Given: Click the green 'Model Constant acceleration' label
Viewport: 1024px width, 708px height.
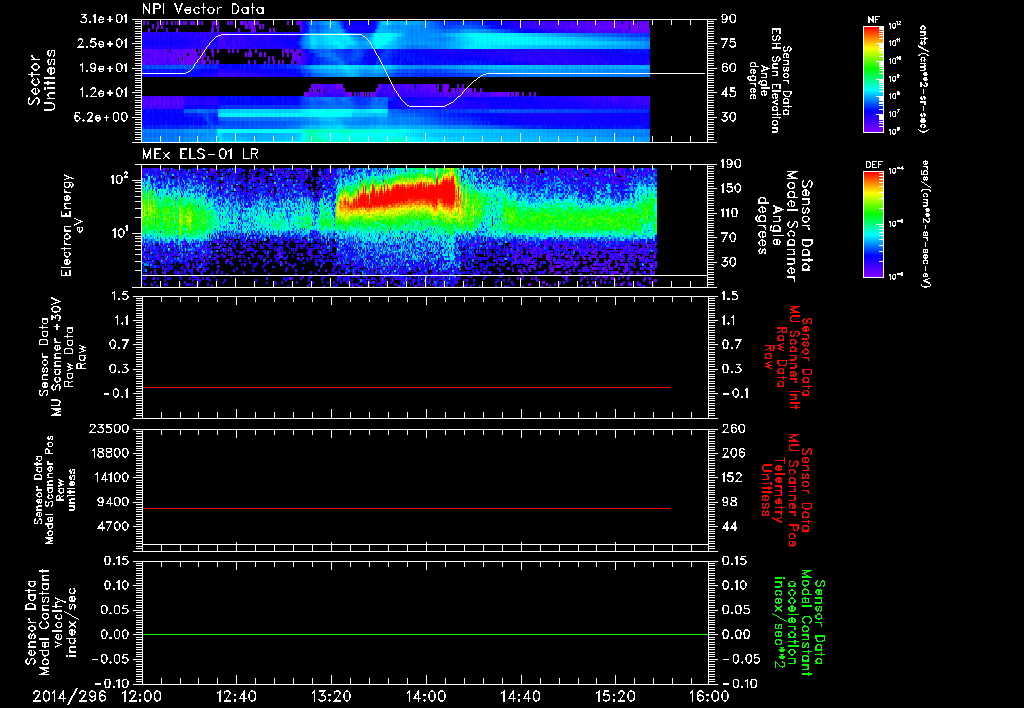Looking at the screenshot, I should [799, 624].
